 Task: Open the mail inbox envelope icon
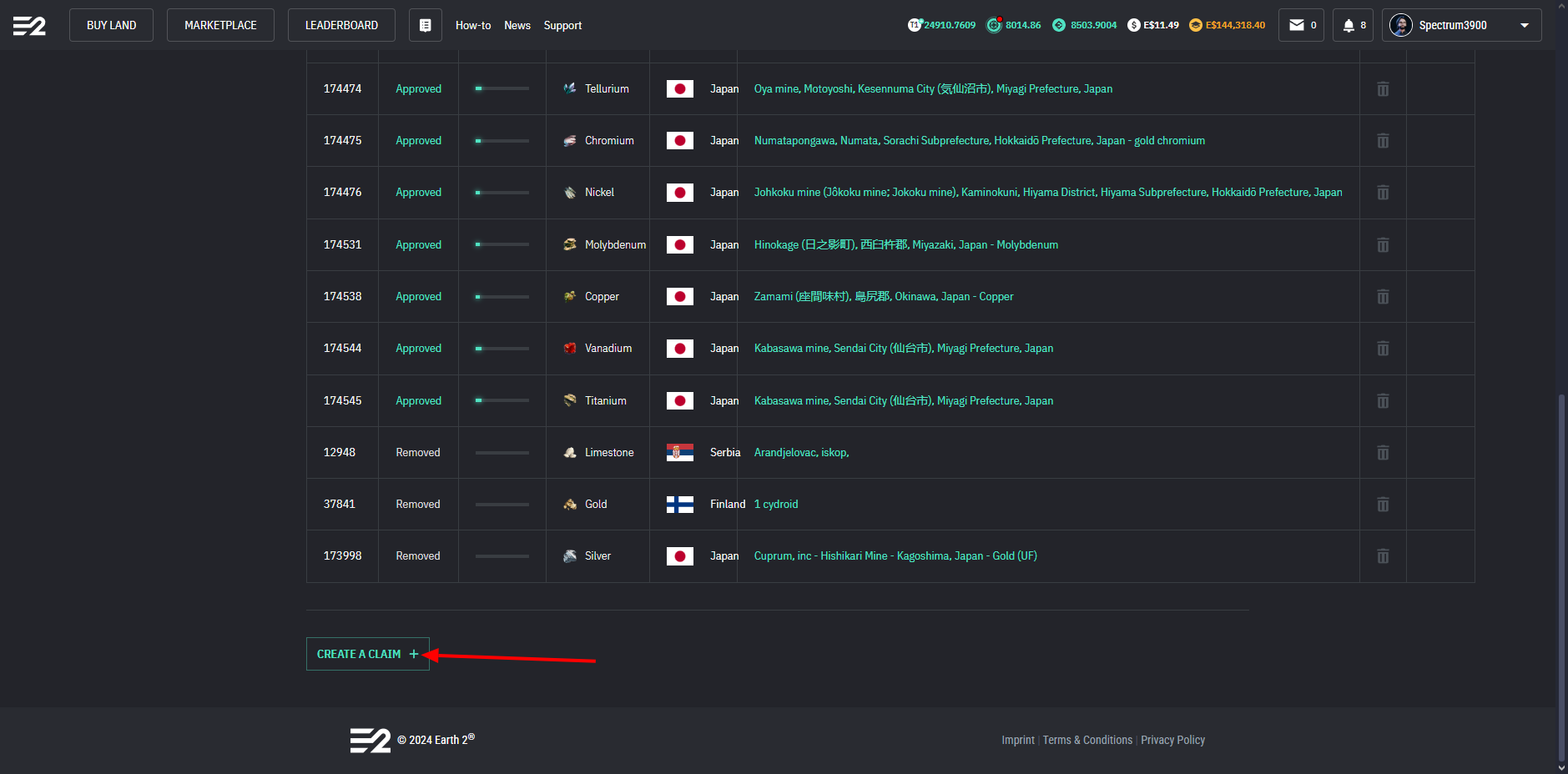point(1296,25)
